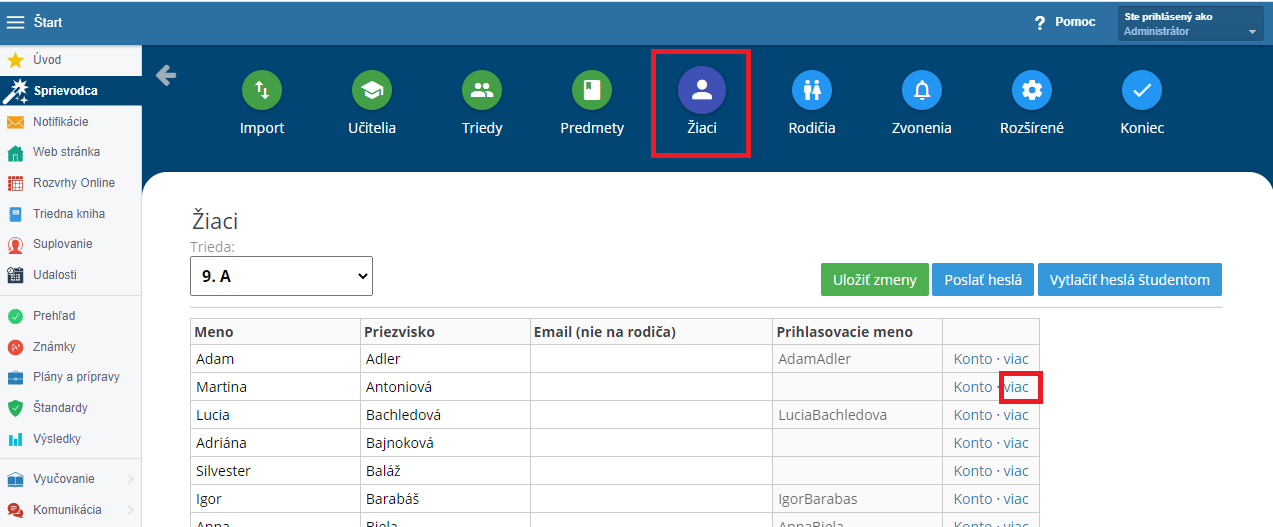The width and height of the screenshot is (1273, 527).
Task: Click viac link for Silvester Baláž
Action: (1016, 471)
